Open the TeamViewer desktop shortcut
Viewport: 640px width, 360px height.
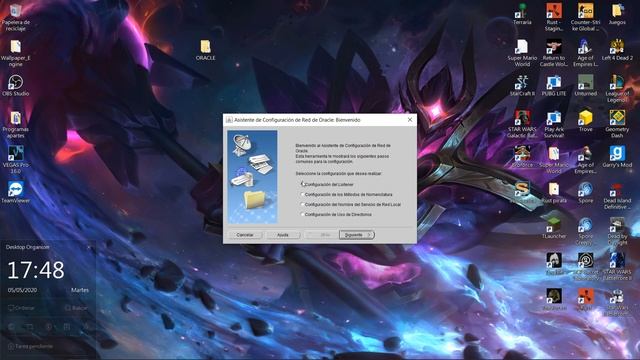pyautogui.click(x=16, y=192)
